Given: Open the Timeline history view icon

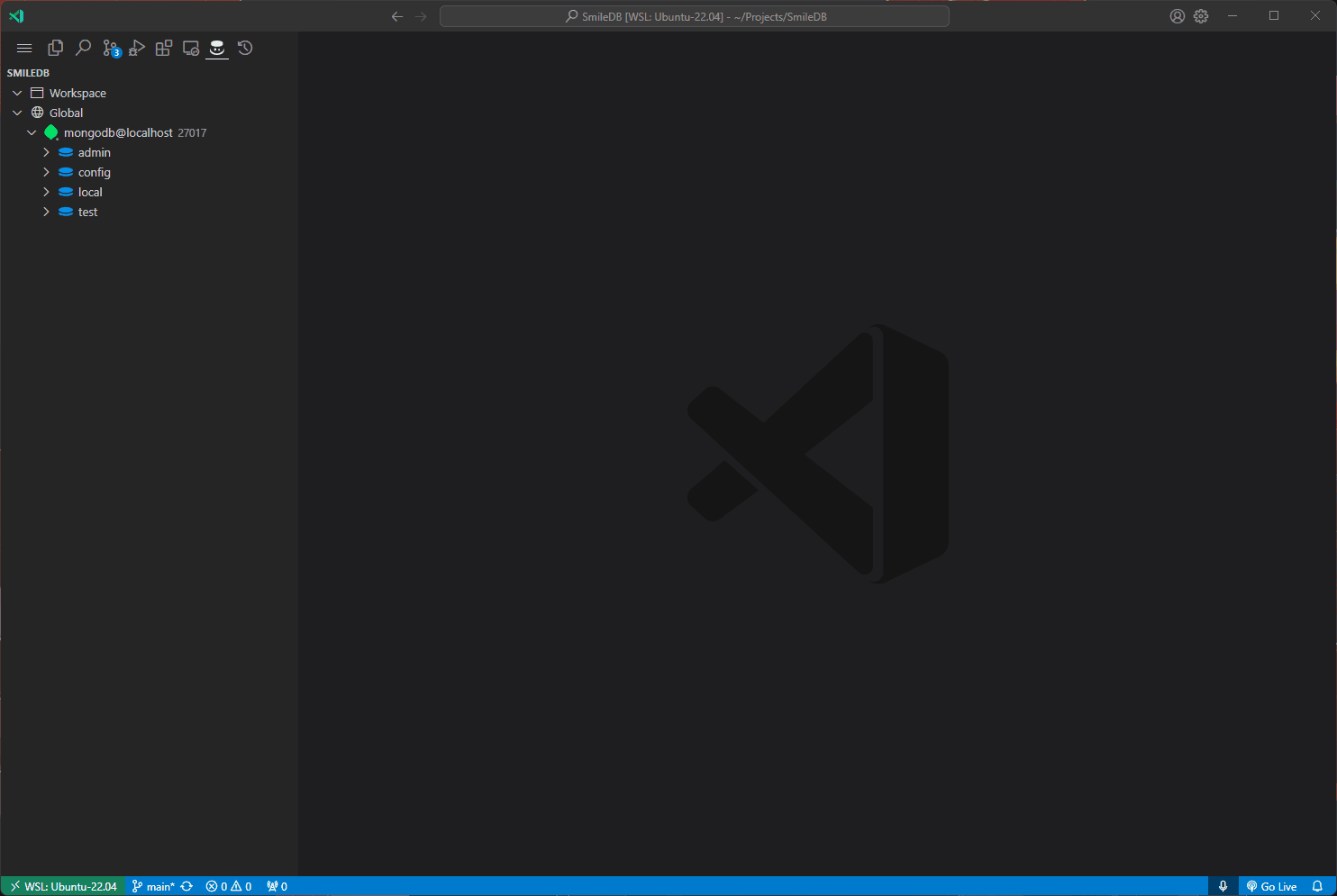Looking at the screenshot, I should 245,48.
